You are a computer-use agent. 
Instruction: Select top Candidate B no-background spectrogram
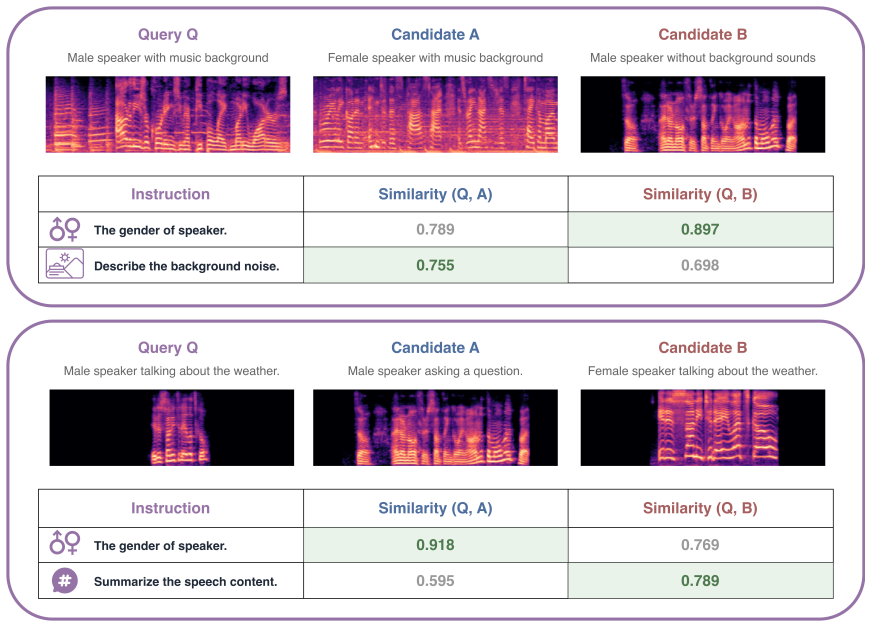coord(703,114)
